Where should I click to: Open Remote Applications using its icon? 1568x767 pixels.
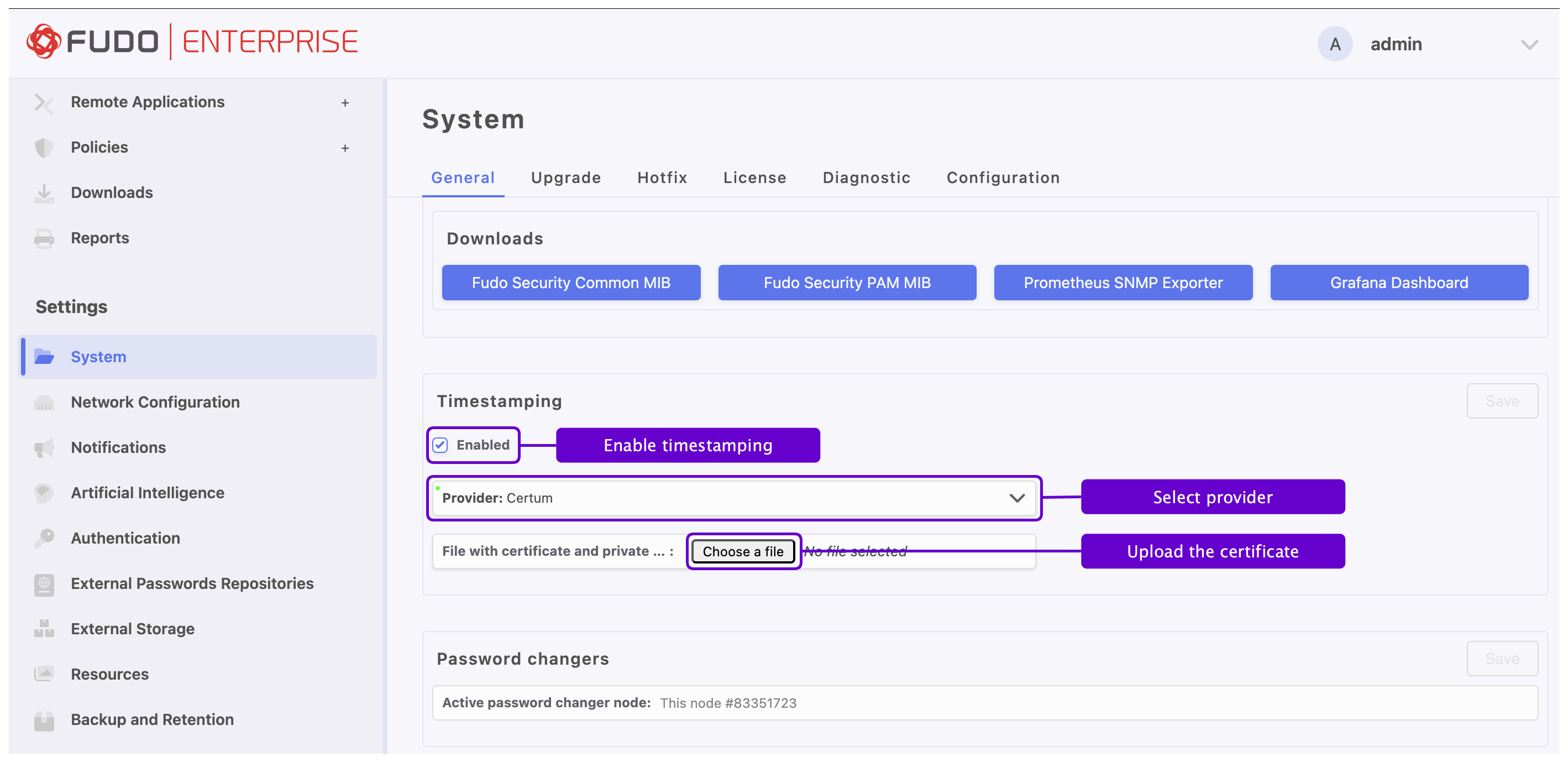pyautogui.click(x=44, y=102)
